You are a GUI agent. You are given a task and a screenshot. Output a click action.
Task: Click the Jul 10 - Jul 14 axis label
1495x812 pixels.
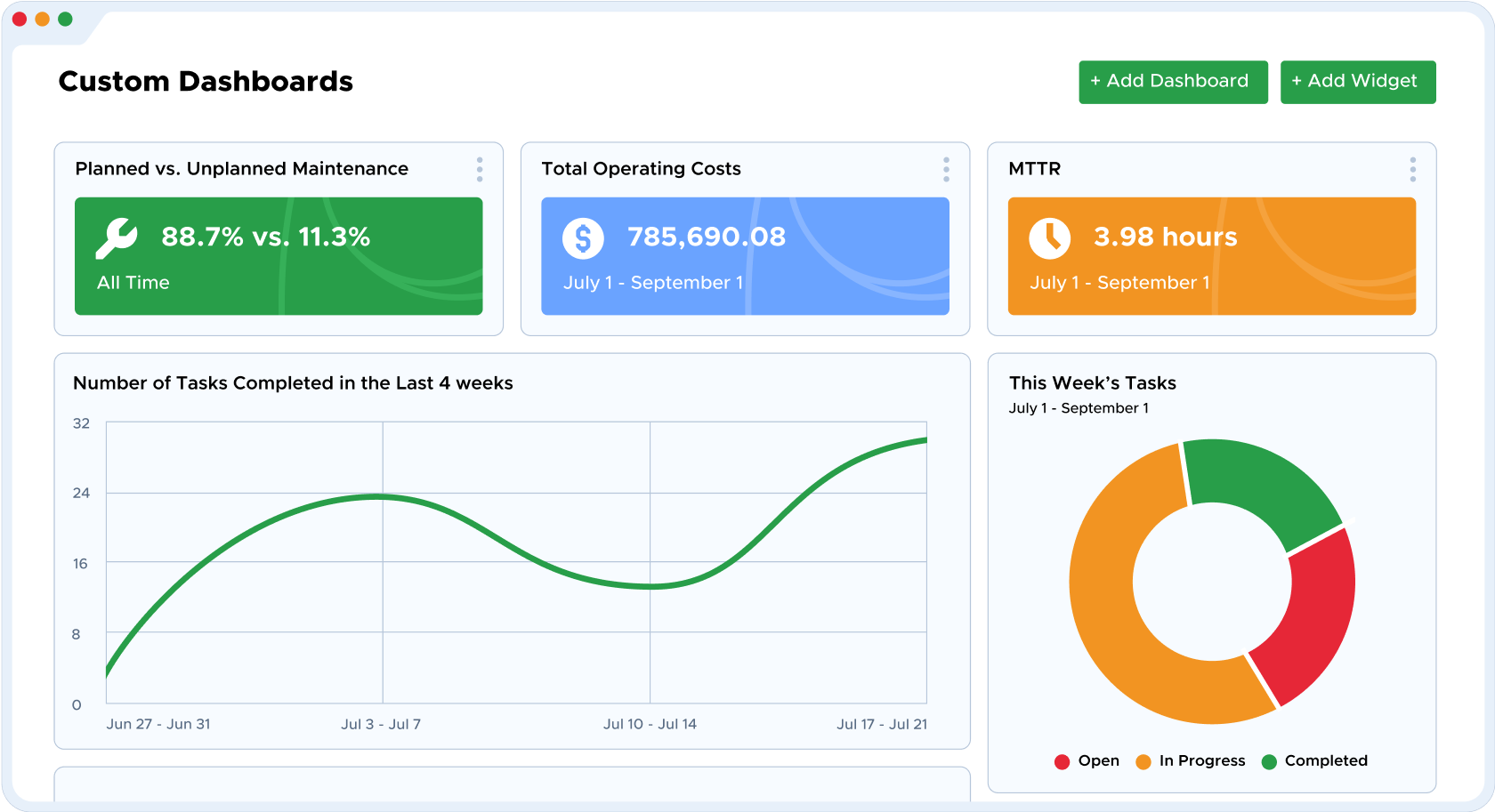coord(650,724)
